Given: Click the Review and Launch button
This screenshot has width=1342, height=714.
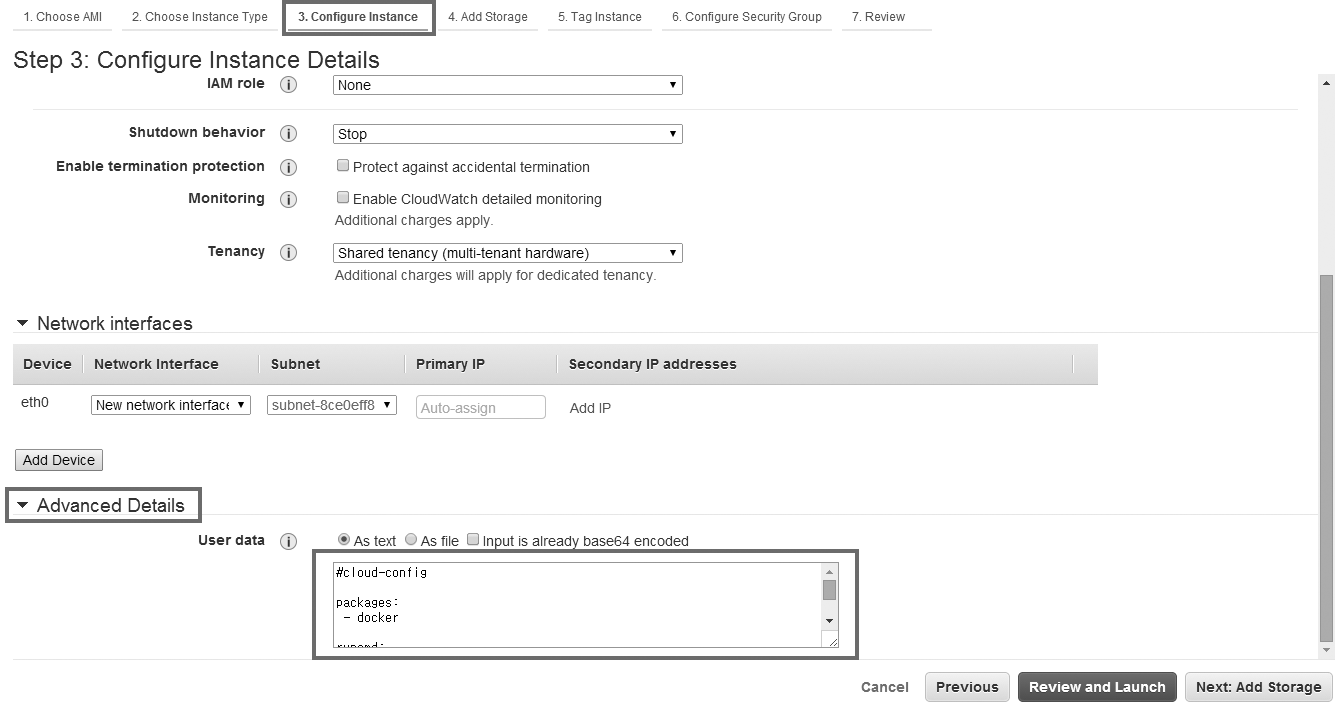Looking at the screenshot, I should click(x=1097, y=687).
